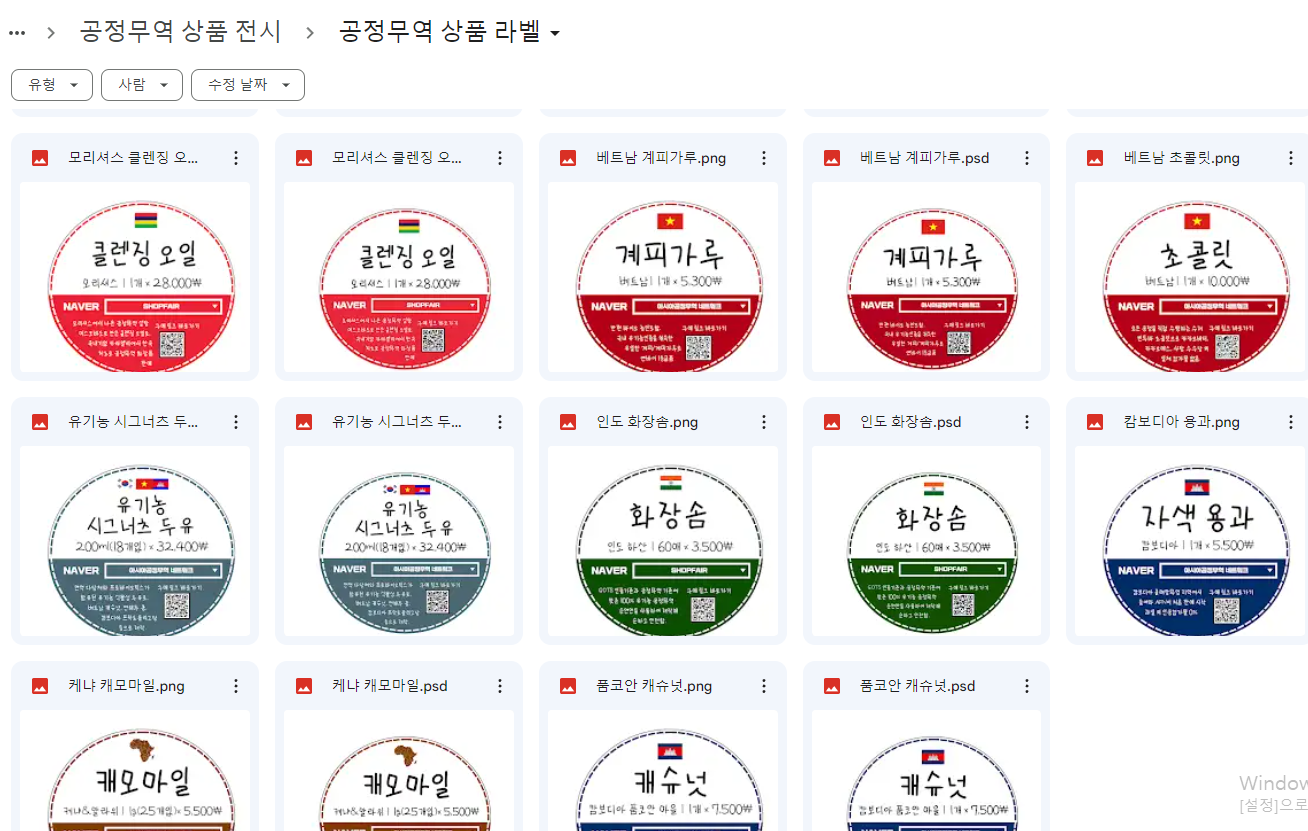
Task: Go to 공정무역 상품 전시 breadcrumb folder
Action: pyautogui.click(x=181, y=32)
